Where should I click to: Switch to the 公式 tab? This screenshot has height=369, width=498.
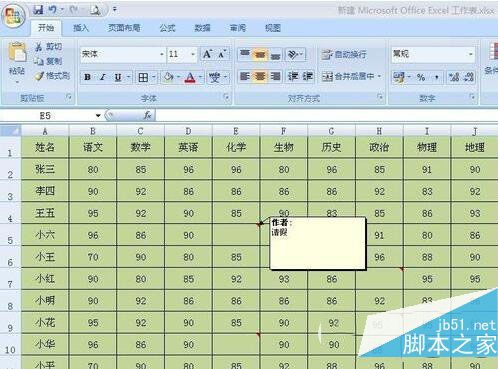[167, 28]
